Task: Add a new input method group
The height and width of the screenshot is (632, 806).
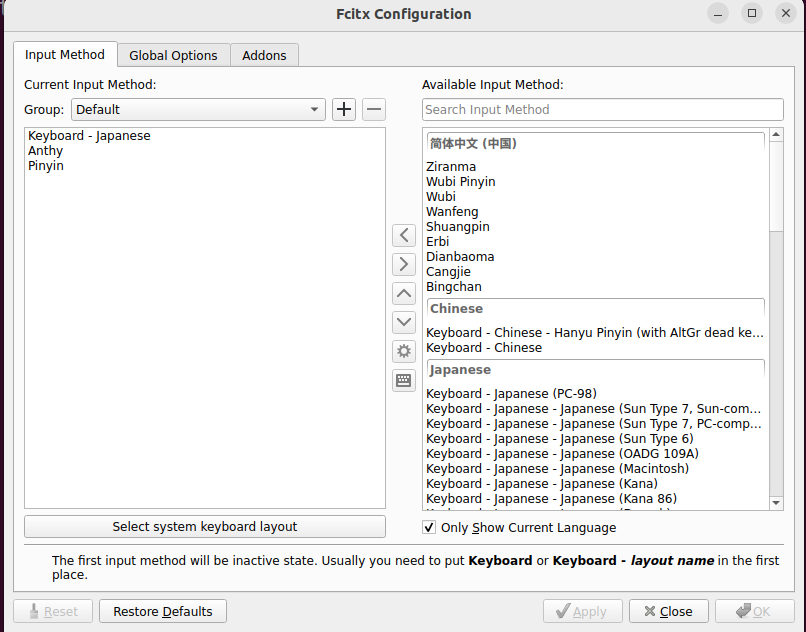Action: (344, 110)
